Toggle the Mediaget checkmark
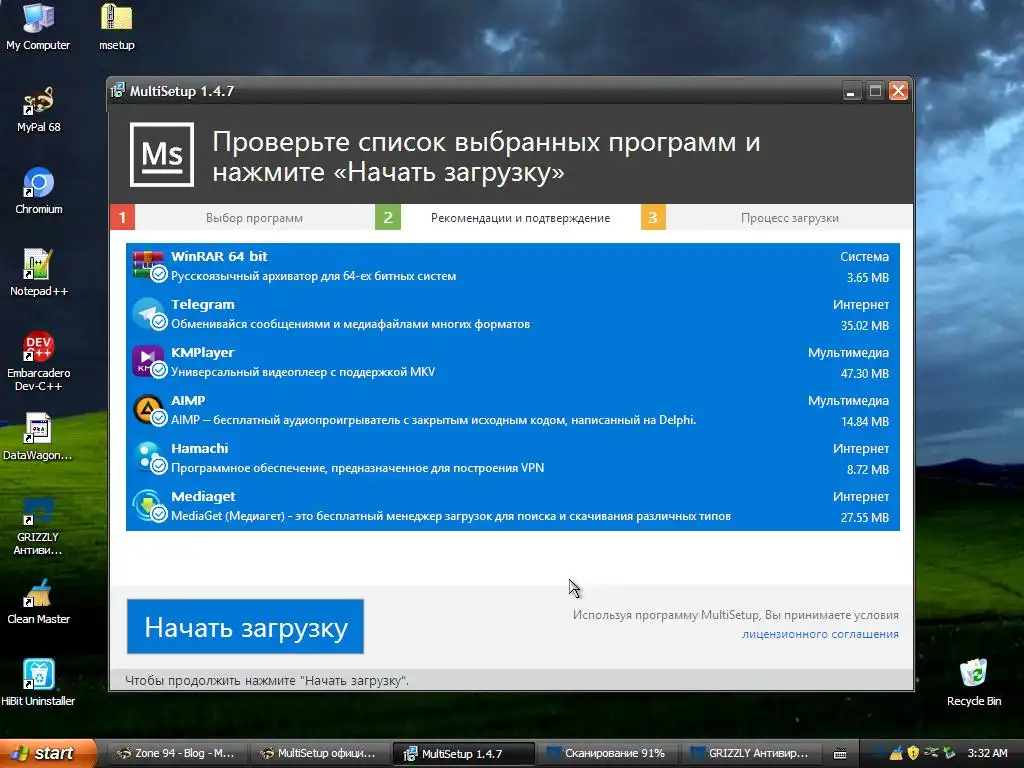1024x768 pixels. point(159,514)
